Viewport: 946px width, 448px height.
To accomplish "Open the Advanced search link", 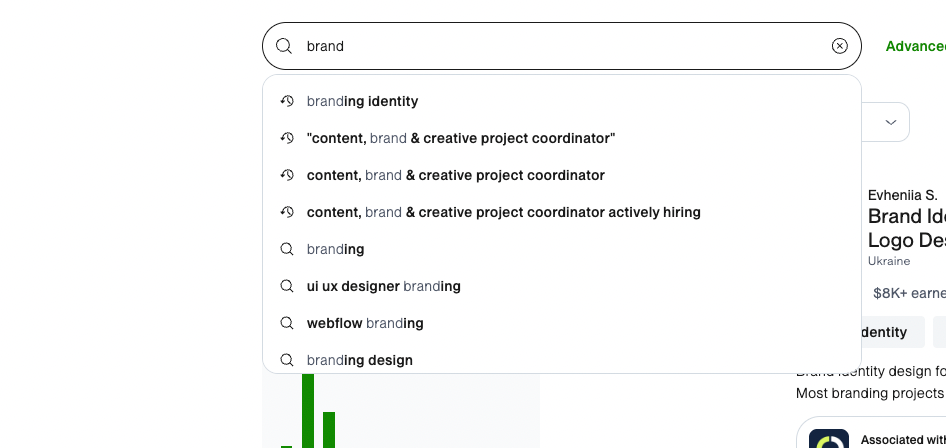I will click(x=915, y=46).
